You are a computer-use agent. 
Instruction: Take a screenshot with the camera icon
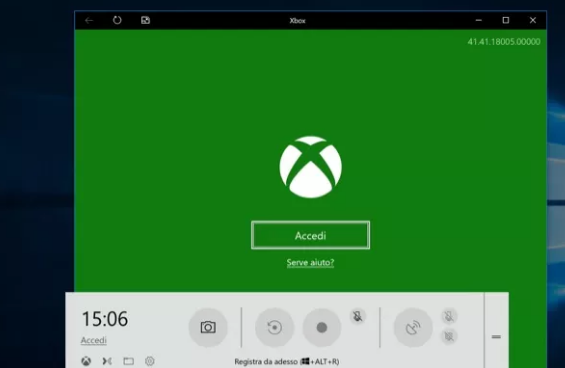(208, 327)
